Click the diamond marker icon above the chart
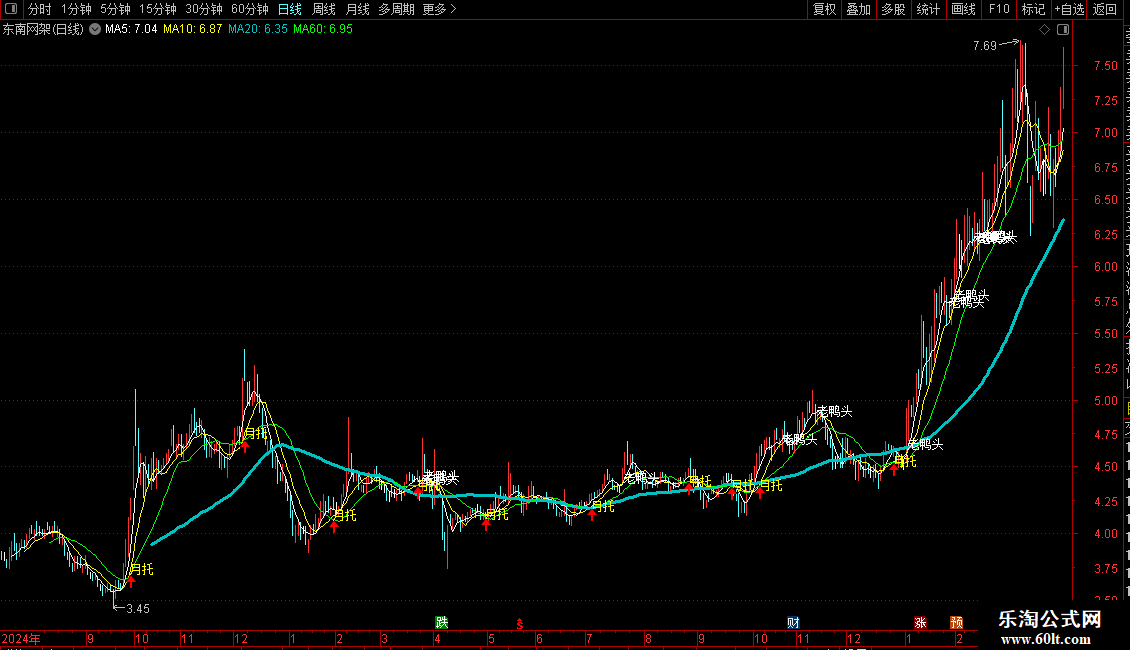The image size is (1130, 650). [x=1044, y=30]
